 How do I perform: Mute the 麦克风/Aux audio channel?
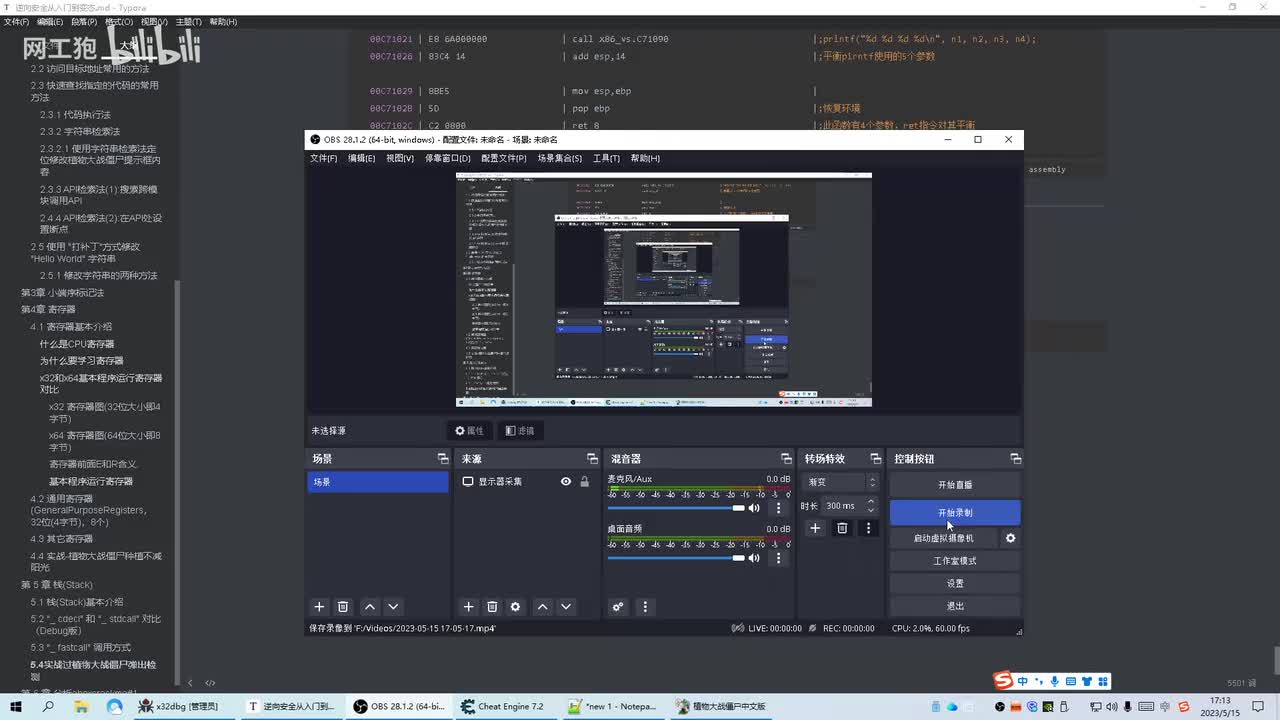754,508
